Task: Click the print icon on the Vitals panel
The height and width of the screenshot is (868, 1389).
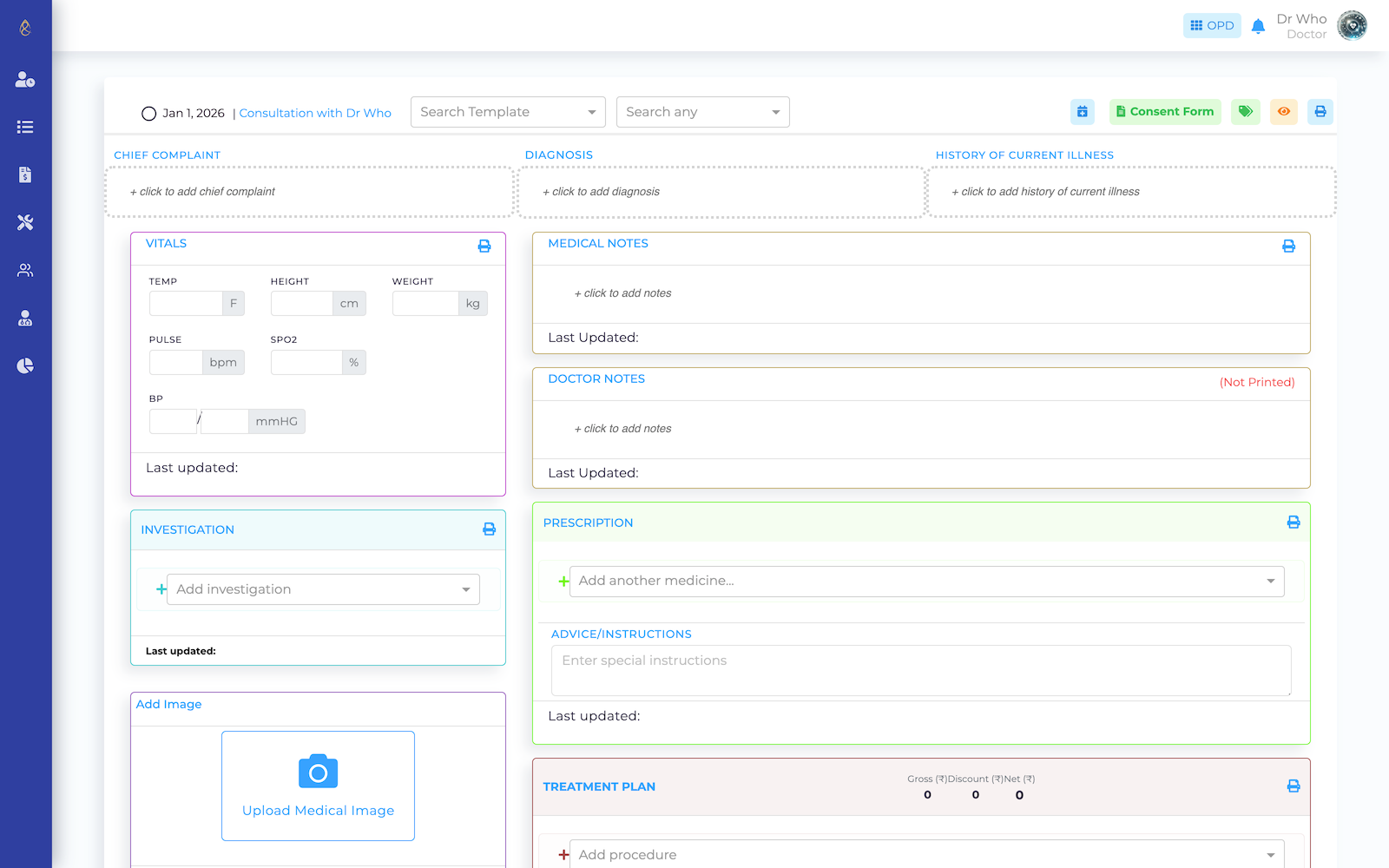Action: (484, 246)
